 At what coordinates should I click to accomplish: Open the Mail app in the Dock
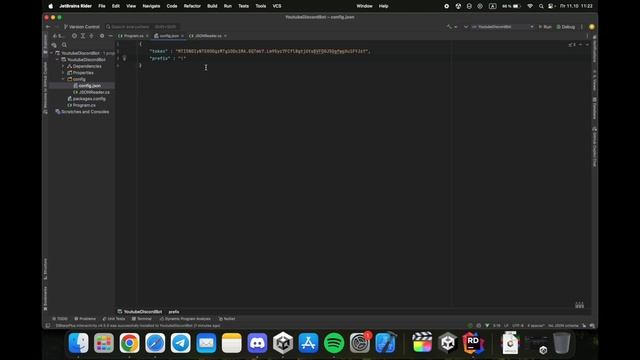tap(206, 343)
